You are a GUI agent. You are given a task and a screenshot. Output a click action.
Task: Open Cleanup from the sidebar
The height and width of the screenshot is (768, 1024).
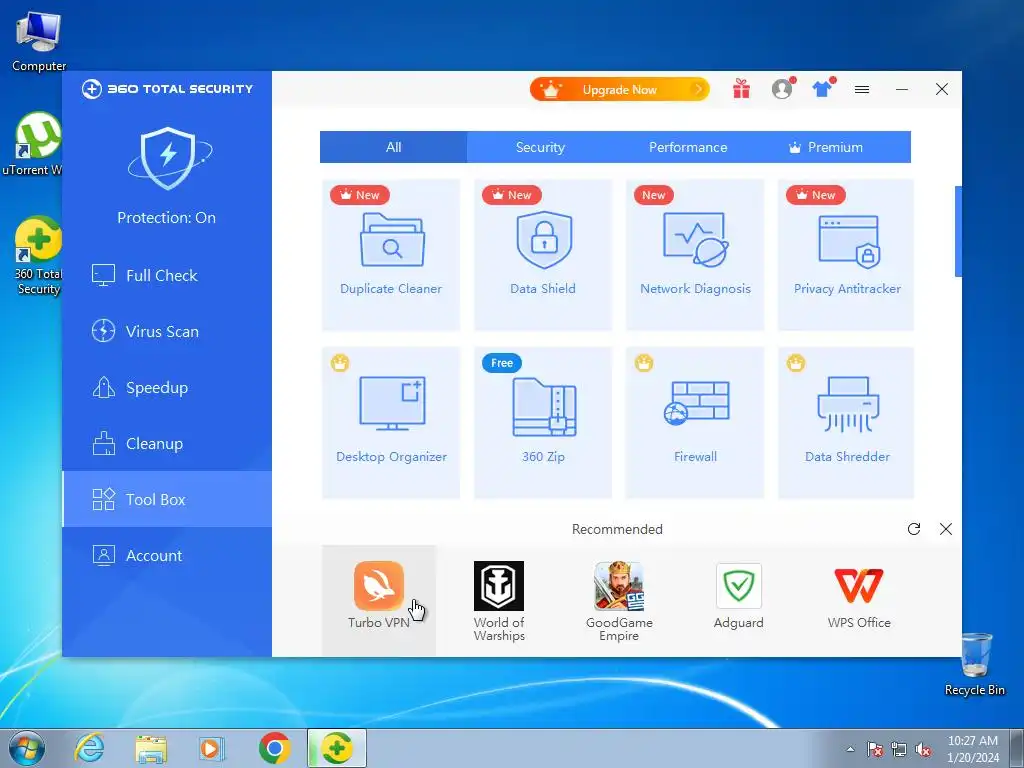tap(167, 444)
